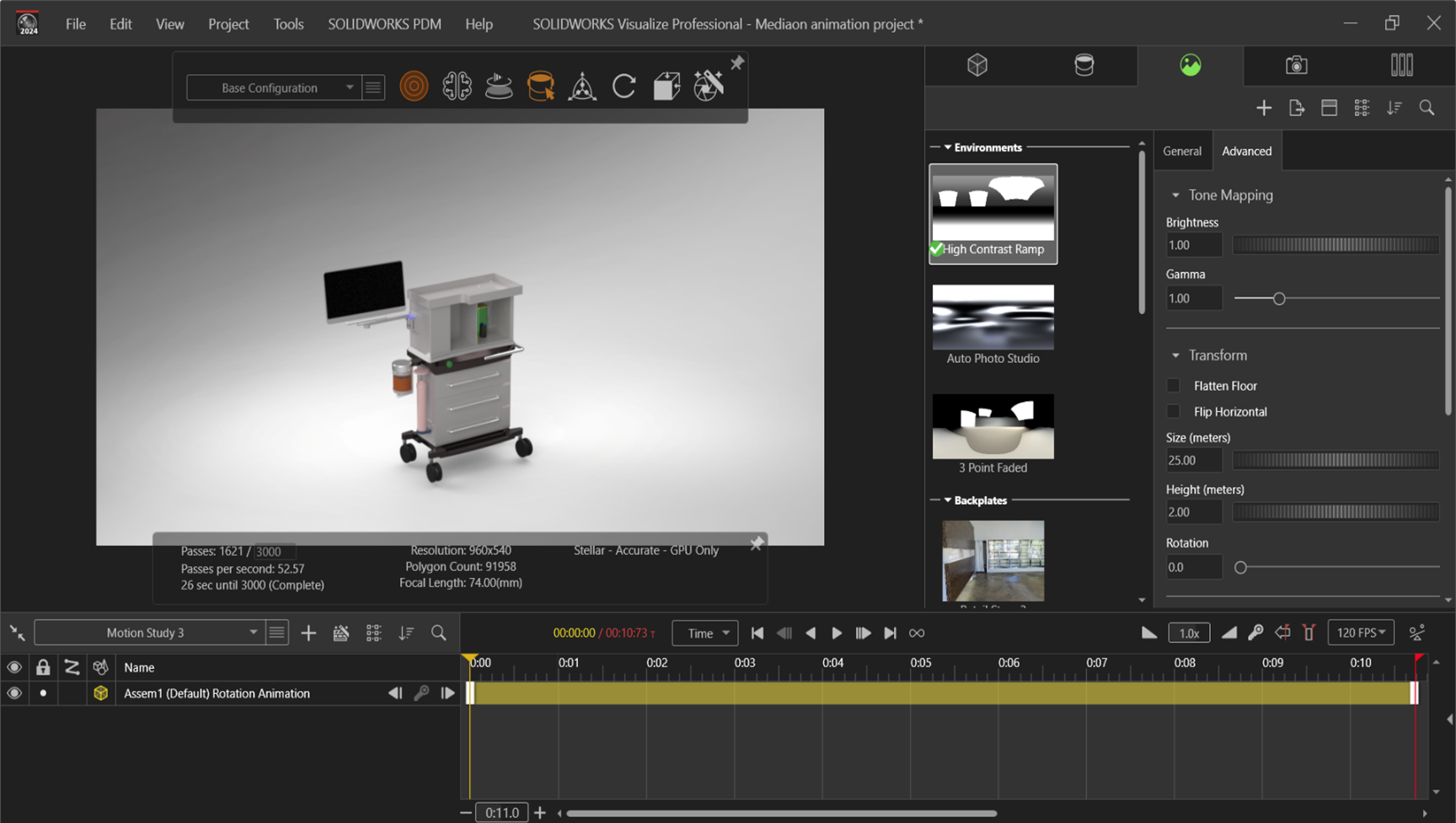
Task: Hide the Assem1 Rotation Animation track
Action: [14, 693]
